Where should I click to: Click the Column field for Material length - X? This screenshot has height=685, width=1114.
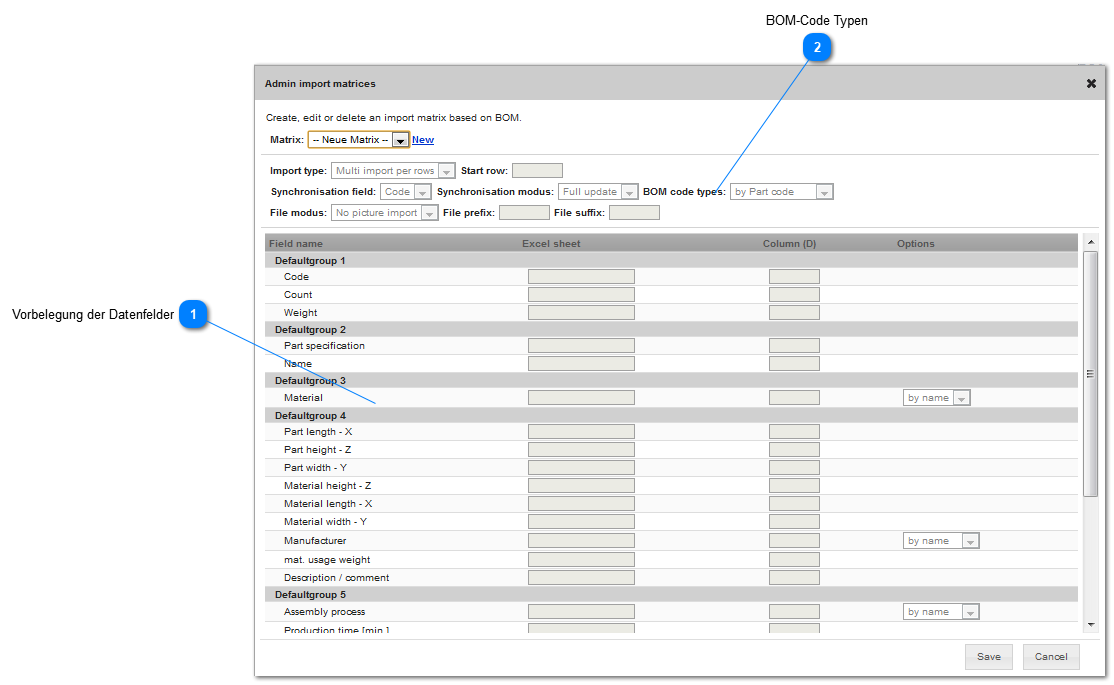coord(794,504)
